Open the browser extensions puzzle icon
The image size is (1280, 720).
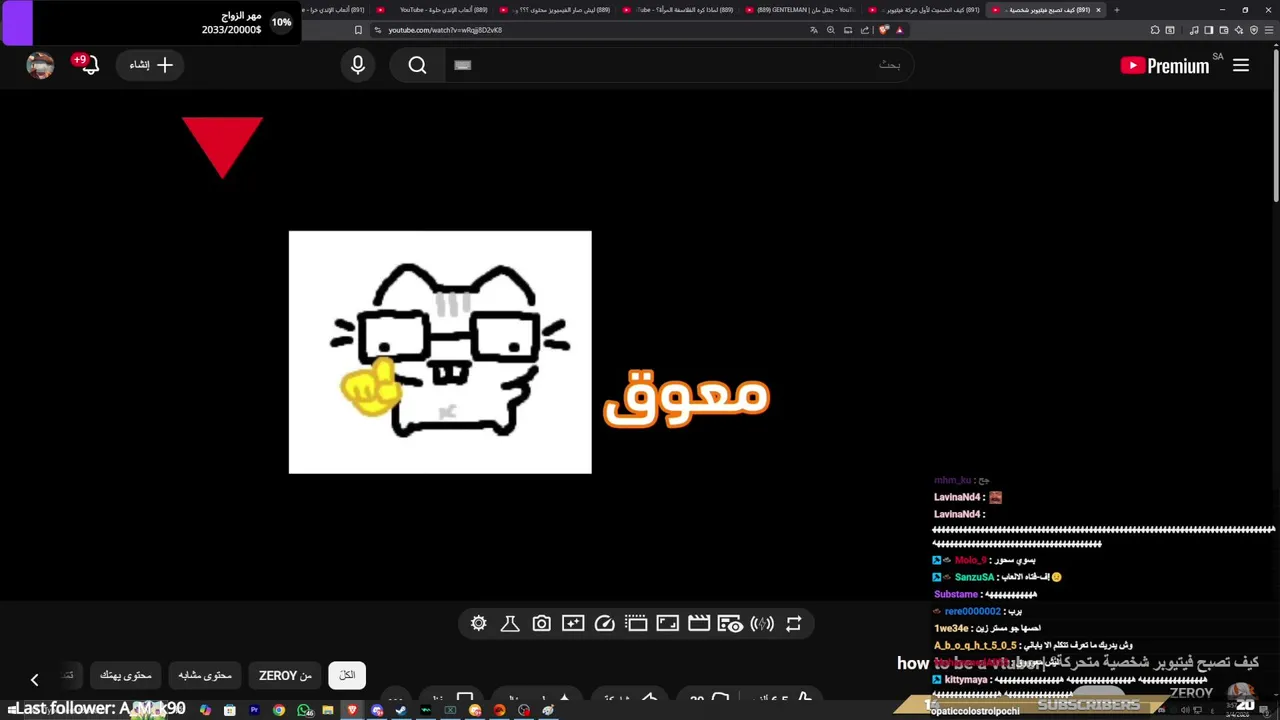(x=1154, y=30)
